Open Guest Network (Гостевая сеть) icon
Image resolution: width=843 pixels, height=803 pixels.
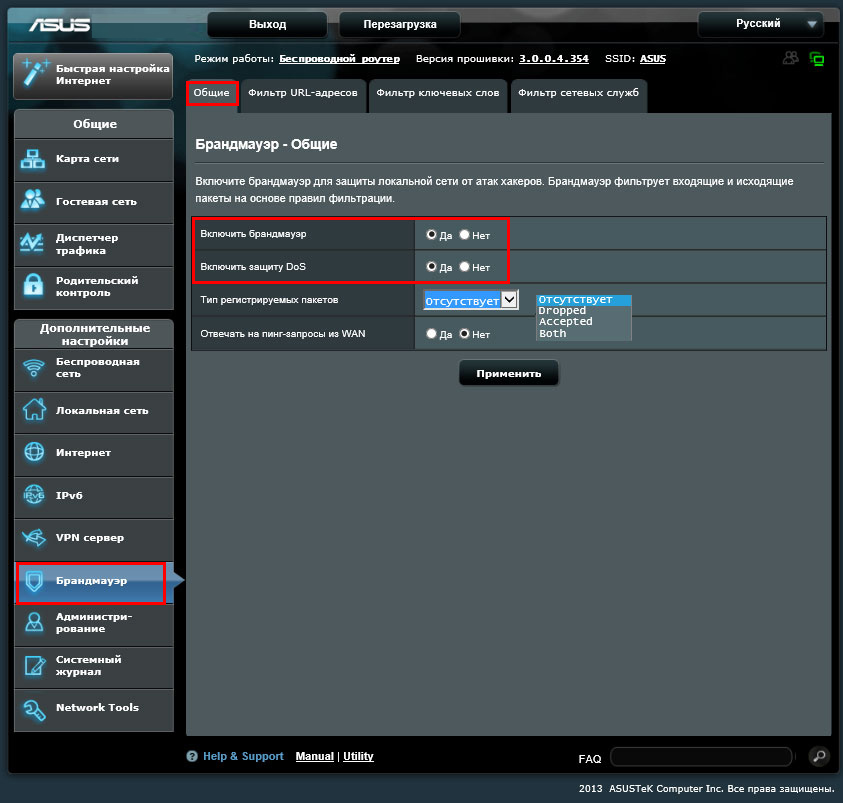point(34,201)
